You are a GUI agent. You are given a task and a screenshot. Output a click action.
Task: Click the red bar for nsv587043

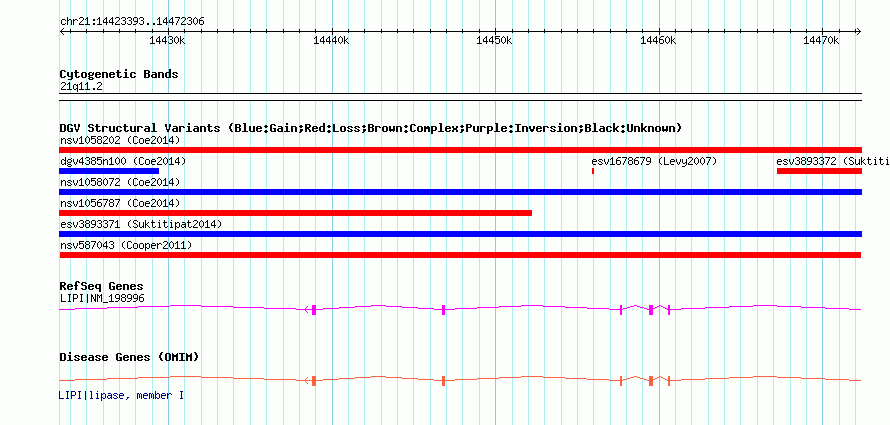point(460,255)
